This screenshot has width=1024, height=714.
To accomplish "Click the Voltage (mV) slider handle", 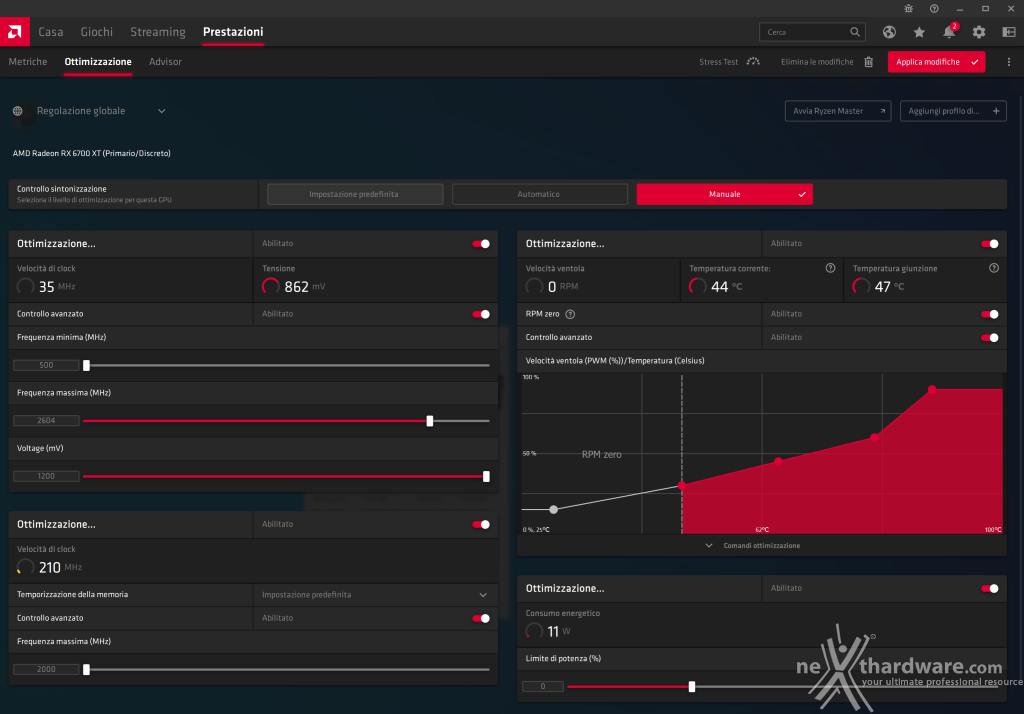I will point(486,476).
